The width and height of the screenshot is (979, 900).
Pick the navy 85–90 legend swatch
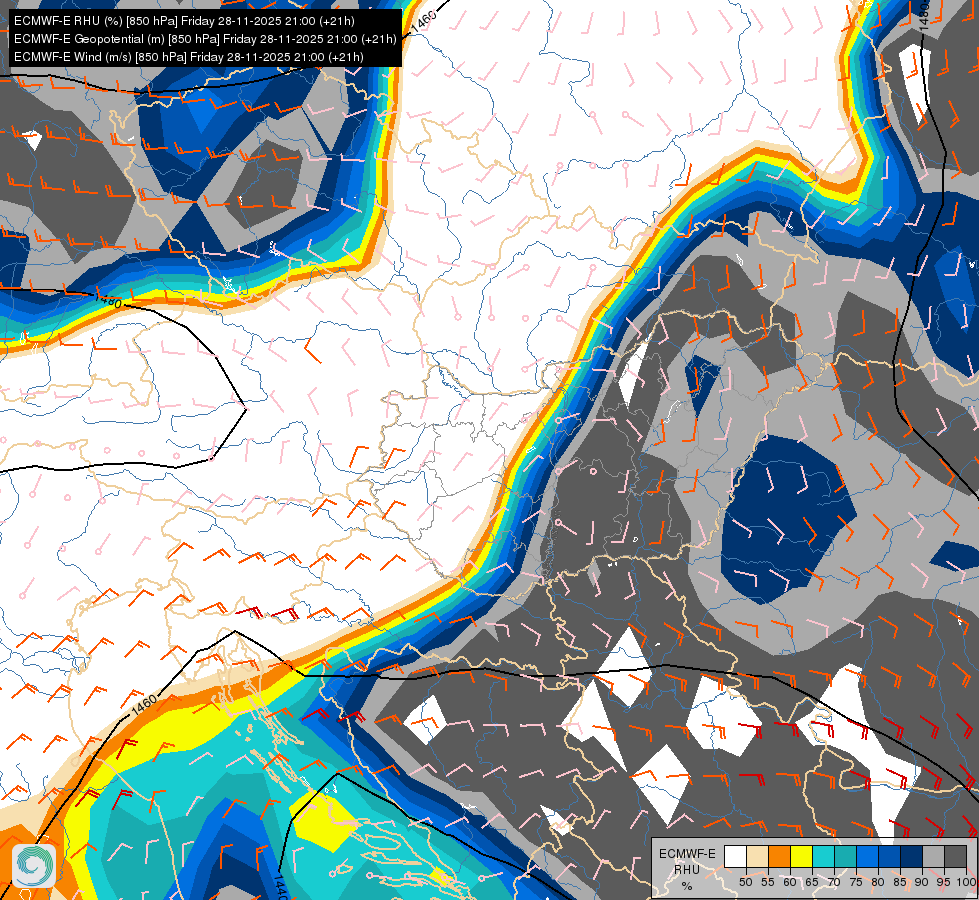pyautogui.click(x=912, y=856)
